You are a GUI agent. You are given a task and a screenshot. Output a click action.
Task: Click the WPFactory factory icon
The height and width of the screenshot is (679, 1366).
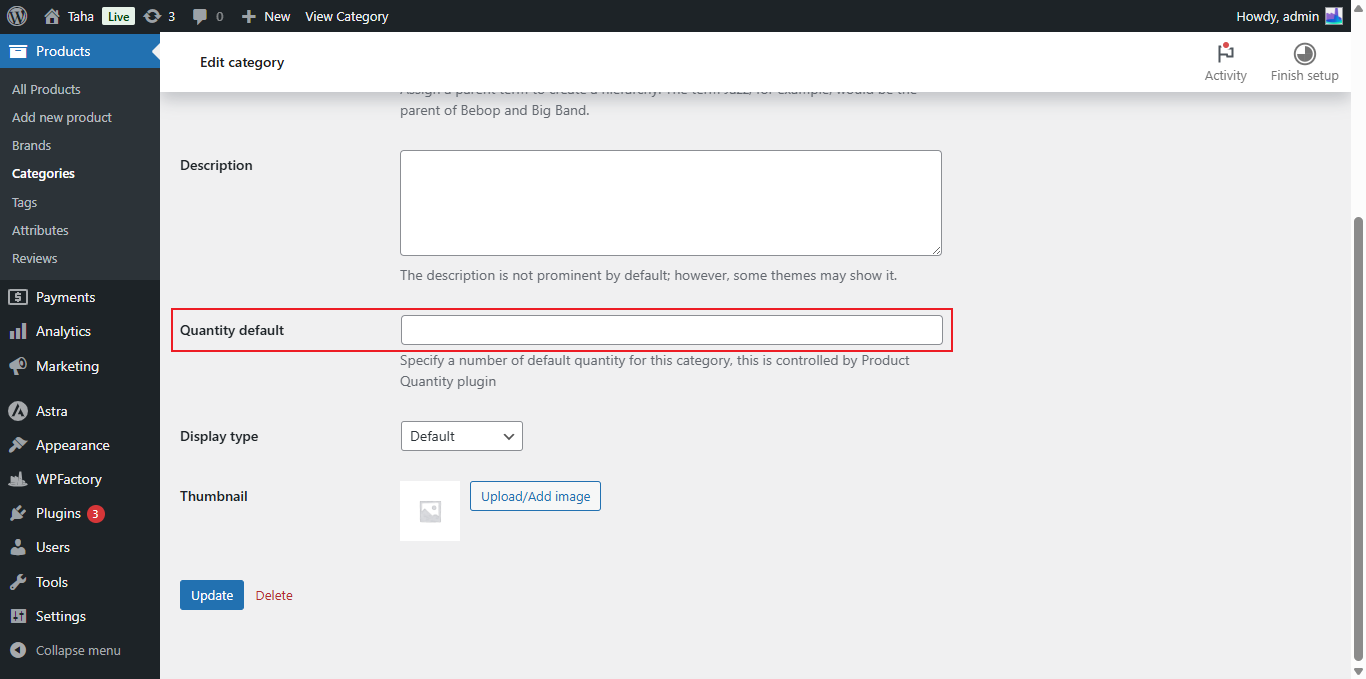[18, 479]
